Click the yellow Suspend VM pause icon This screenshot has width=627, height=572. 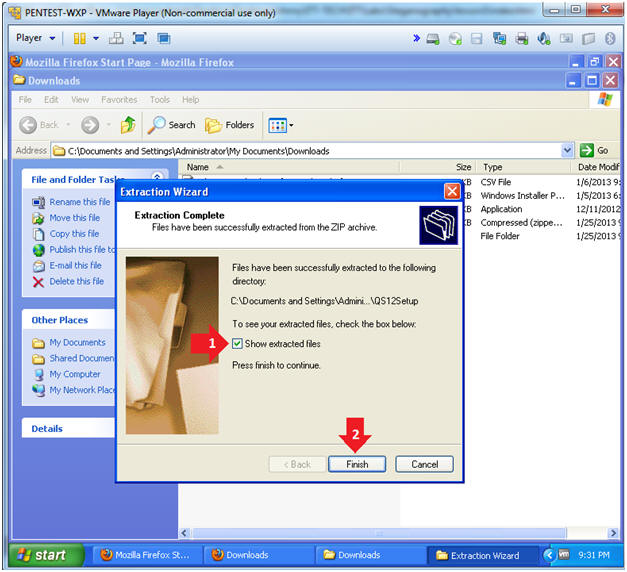click(79, 38)
